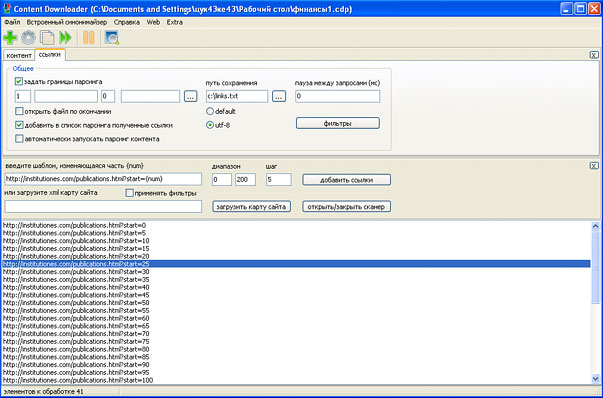Enable 'автоматически запускать парсинг контента'
This screenshot has height=398, width=603.
[x=19, y=139]
